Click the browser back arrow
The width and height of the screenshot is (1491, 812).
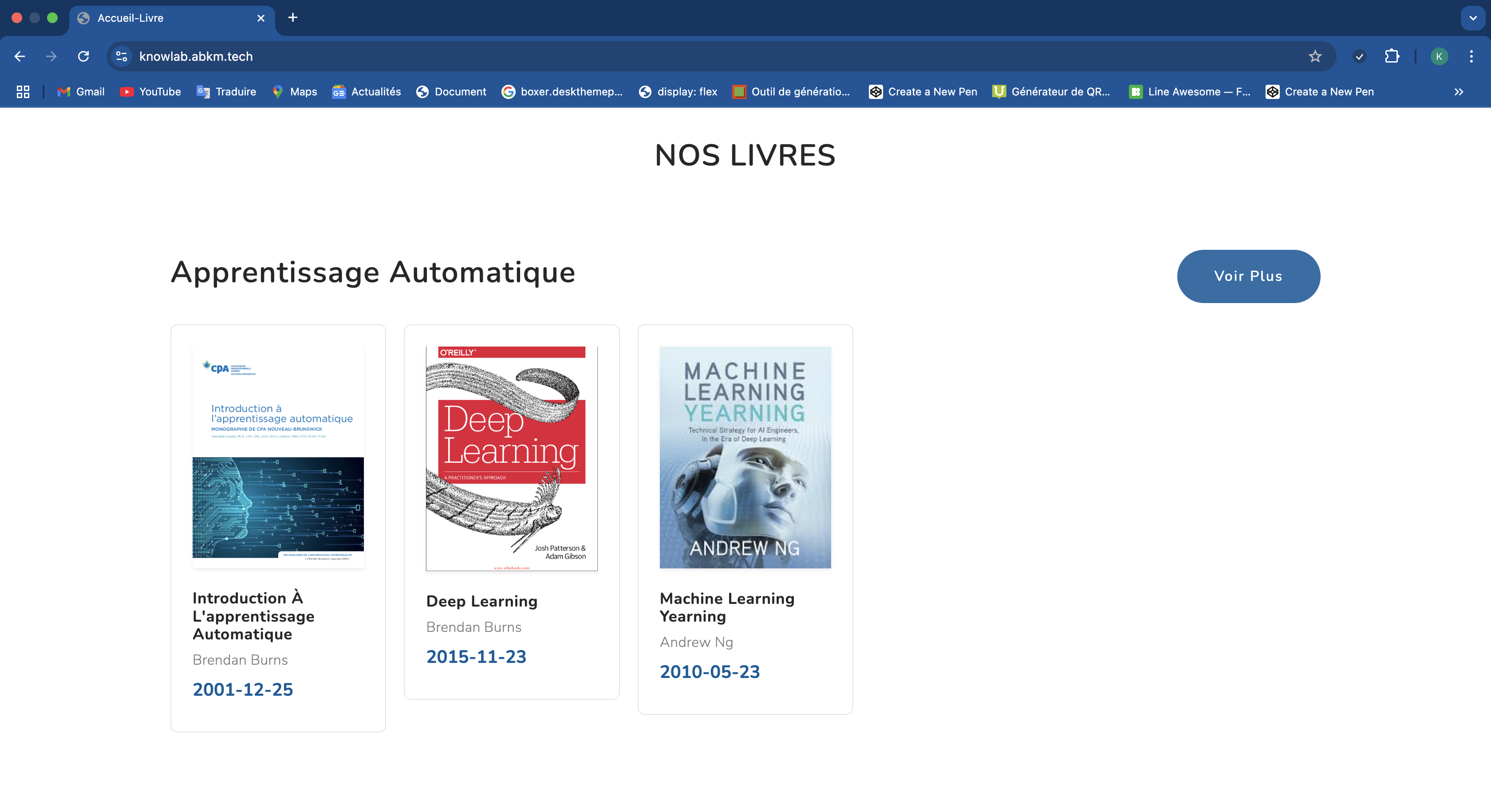tap(20, 56)
